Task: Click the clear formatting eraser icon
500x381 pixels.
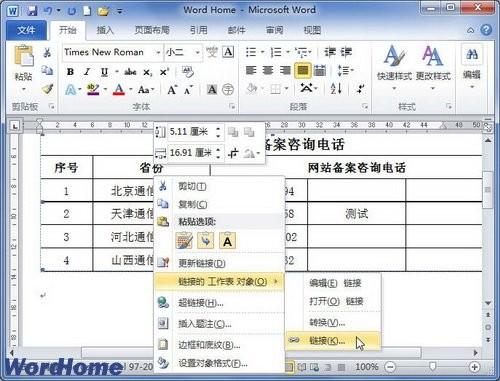Action: click(x=188, y=71)
